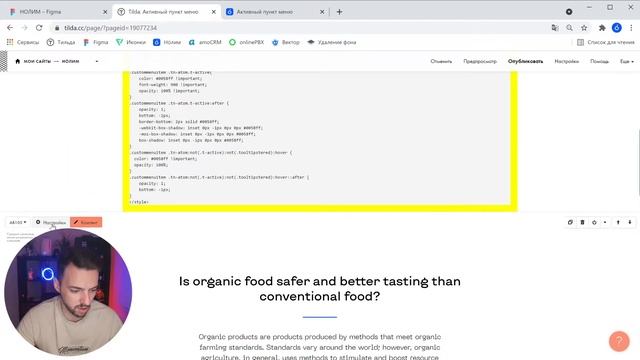Close the third Активный пункт меню tab
The image size is (640, 360).
(x=322, y=12)
